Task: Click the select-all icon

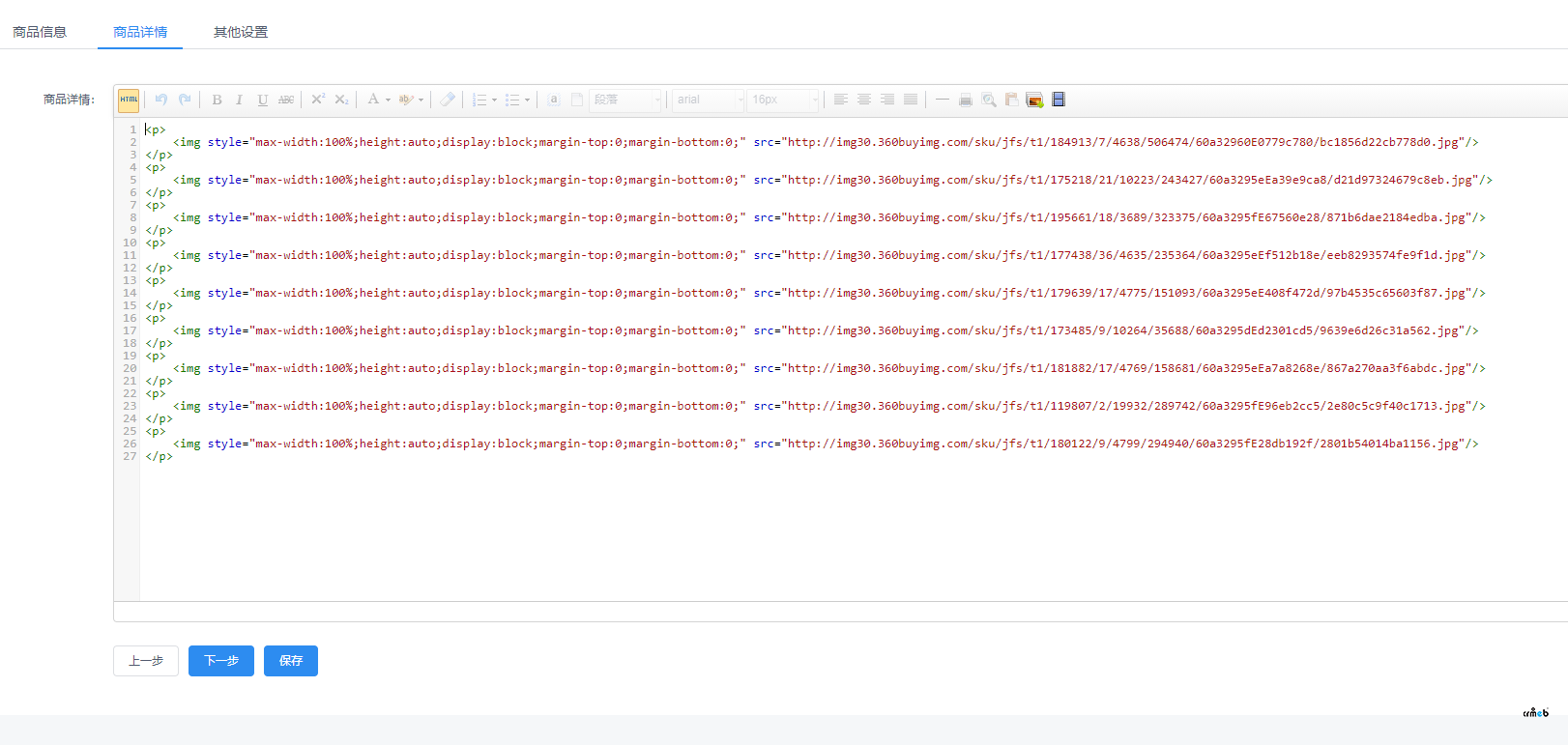Action: tap(554, 100)
